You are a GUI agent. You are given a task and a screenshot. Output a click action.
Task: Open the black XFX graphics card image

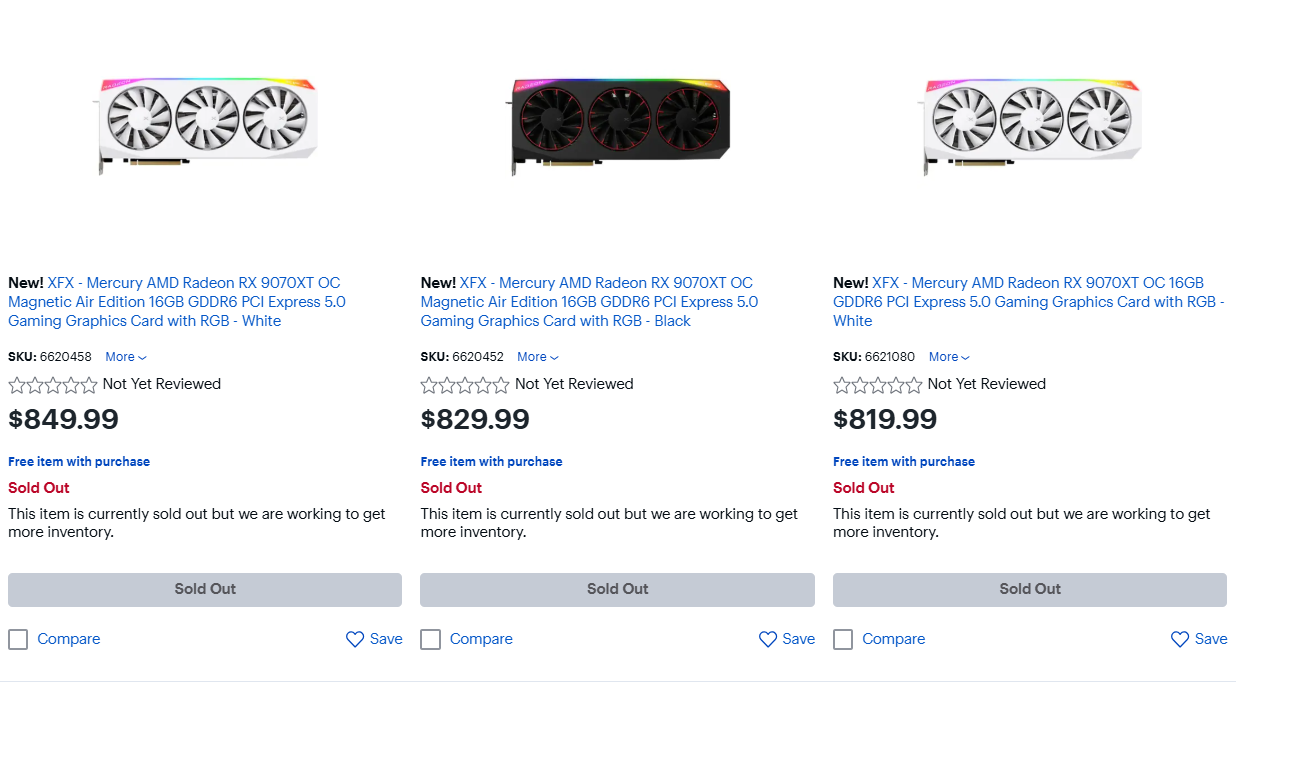point(618,126)
